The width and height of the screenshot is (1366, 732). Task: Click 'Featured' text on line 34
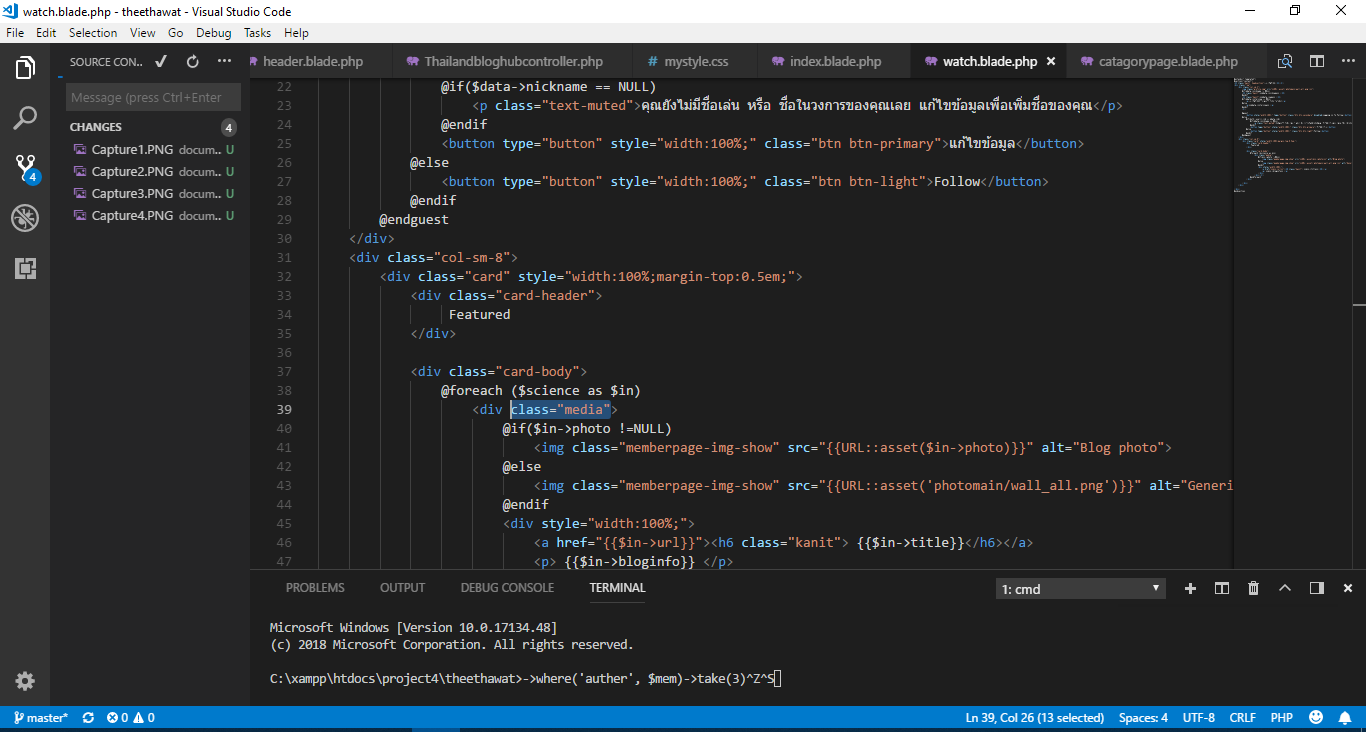tap(479, 314)
